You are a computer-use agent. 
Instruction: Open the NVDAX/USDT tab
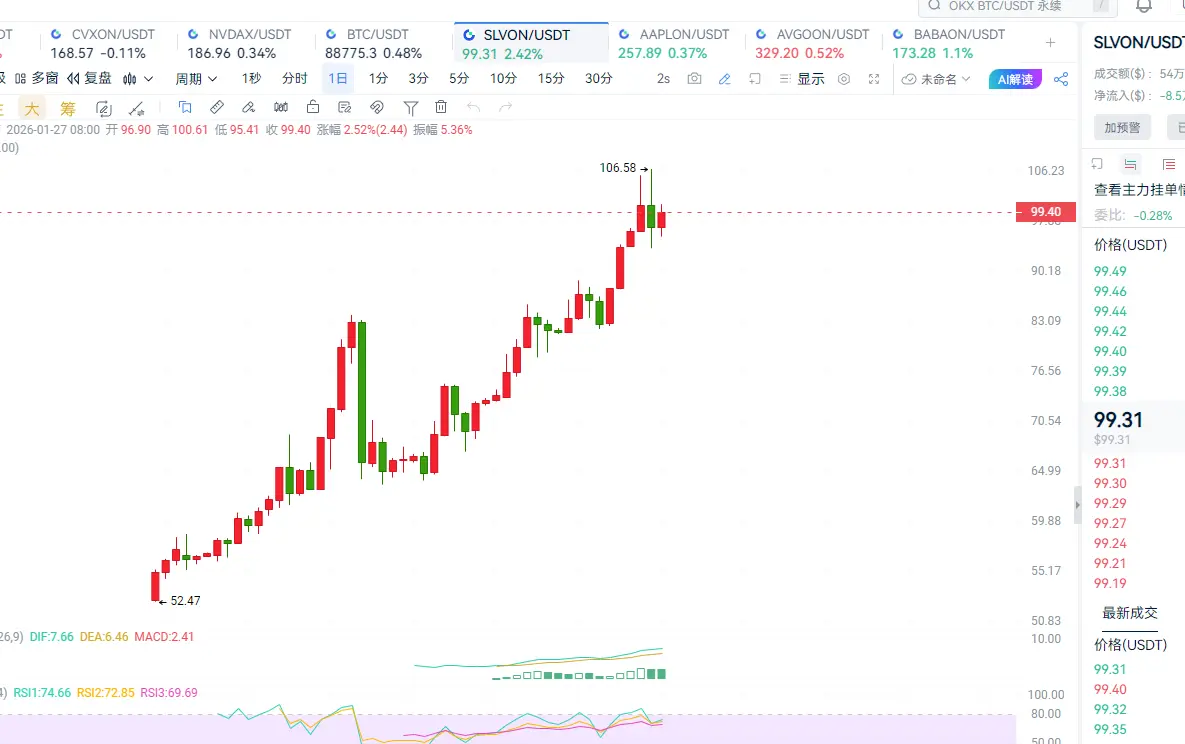pos(240,44)
